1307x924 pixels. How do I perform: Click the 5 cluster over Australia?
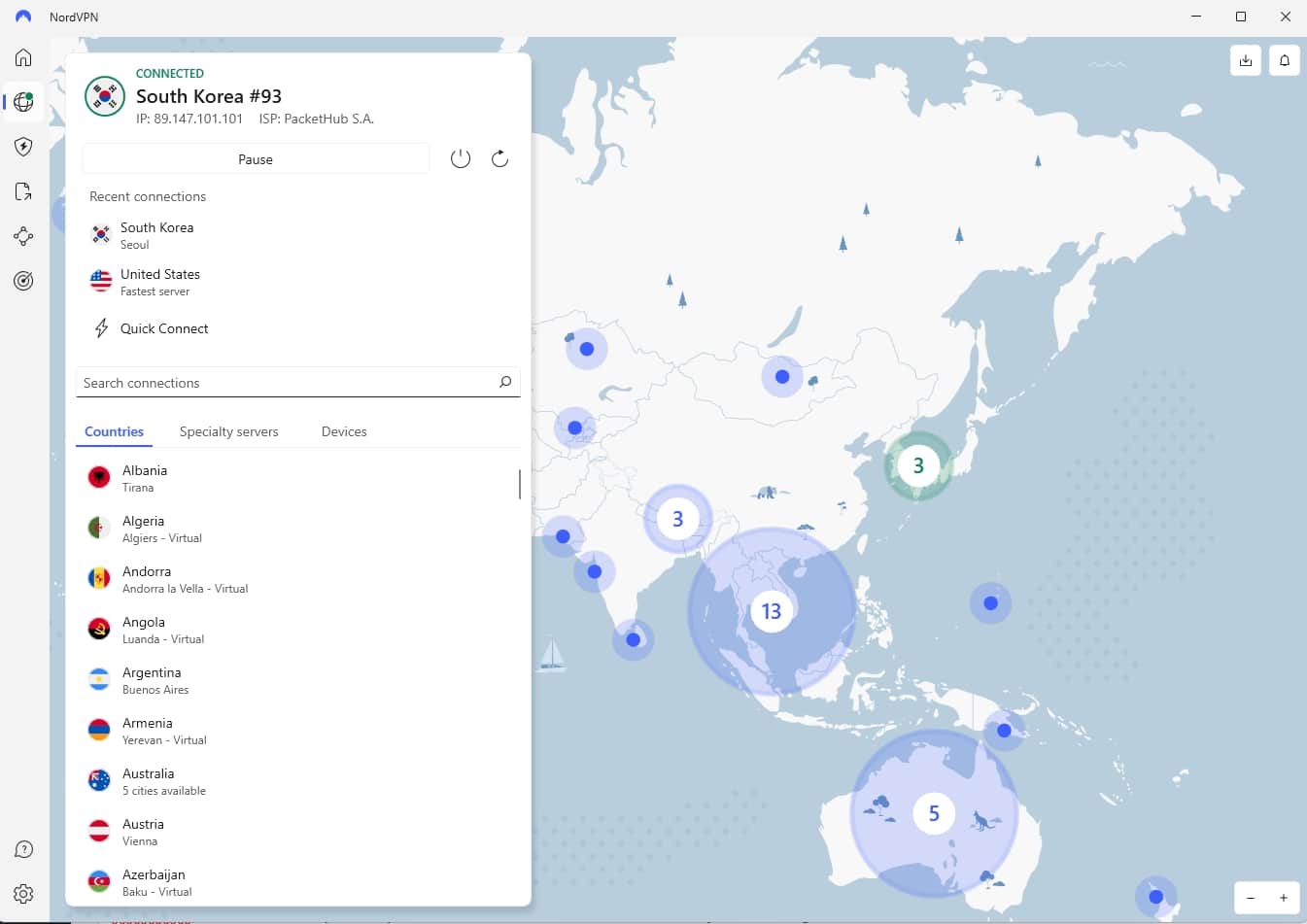tap(934, 813)
